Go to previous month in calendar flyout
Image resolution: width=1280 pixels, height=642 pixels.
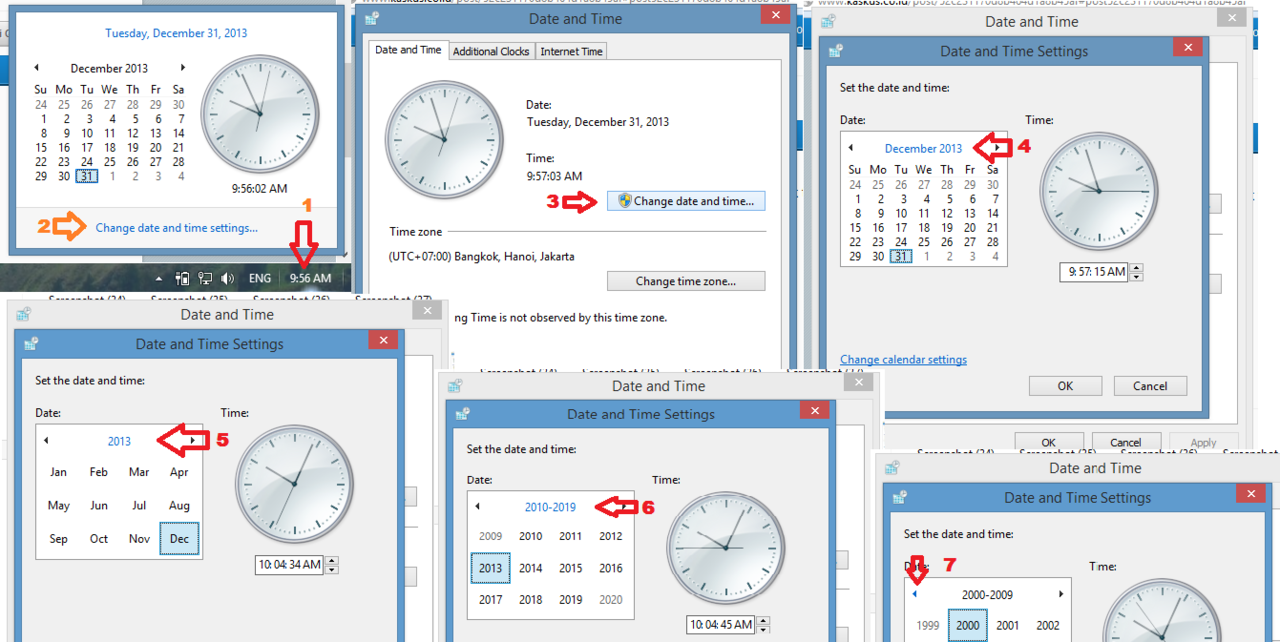point(37,68)
